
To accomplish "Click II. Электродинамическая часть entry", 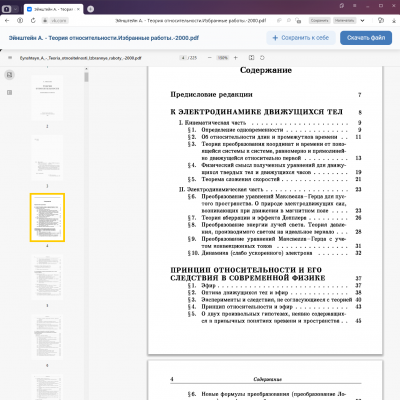I will (221, 189).
